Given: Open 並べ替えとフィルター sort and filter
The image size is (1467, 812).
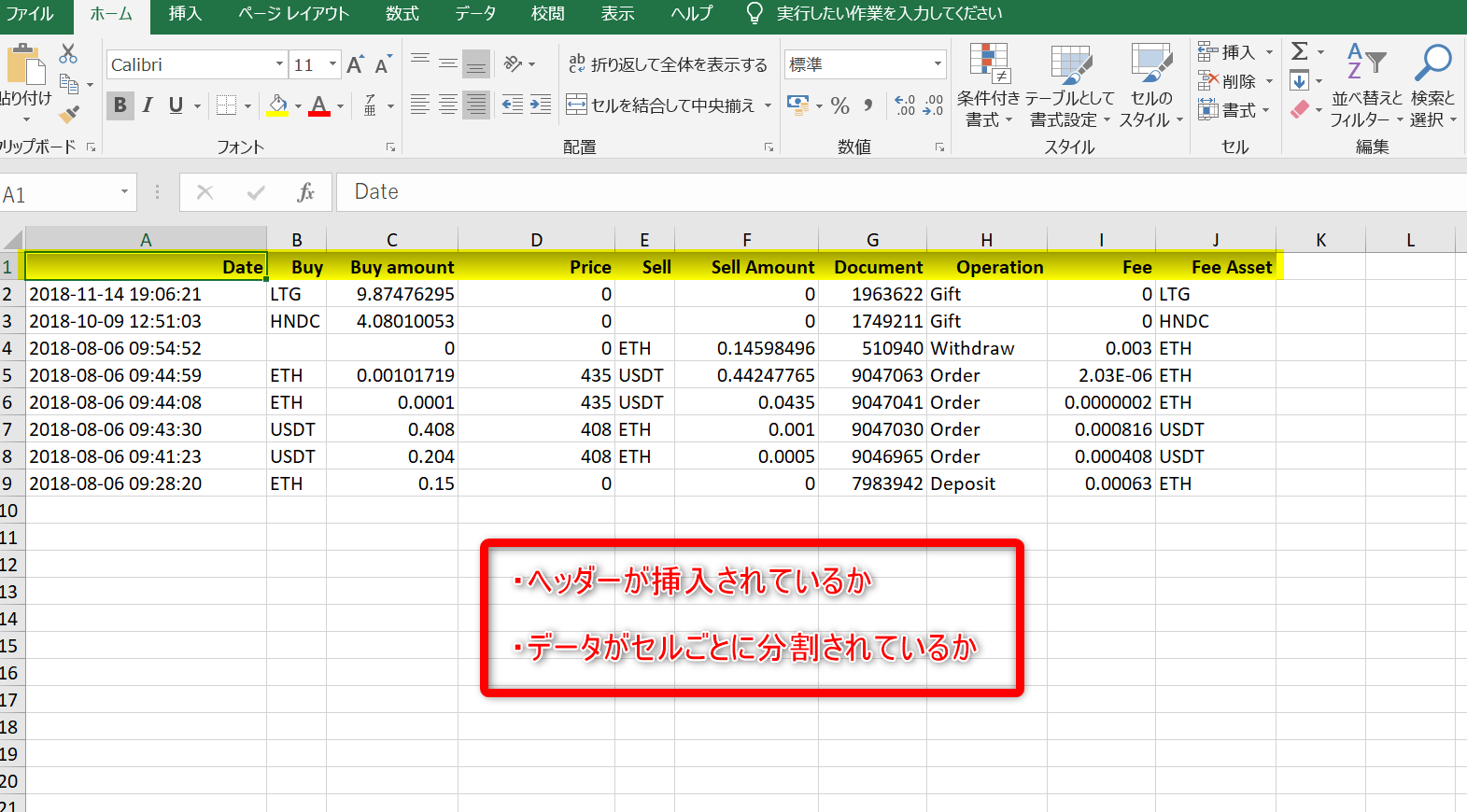Looking at the screenshot, I should [1367, 86].
